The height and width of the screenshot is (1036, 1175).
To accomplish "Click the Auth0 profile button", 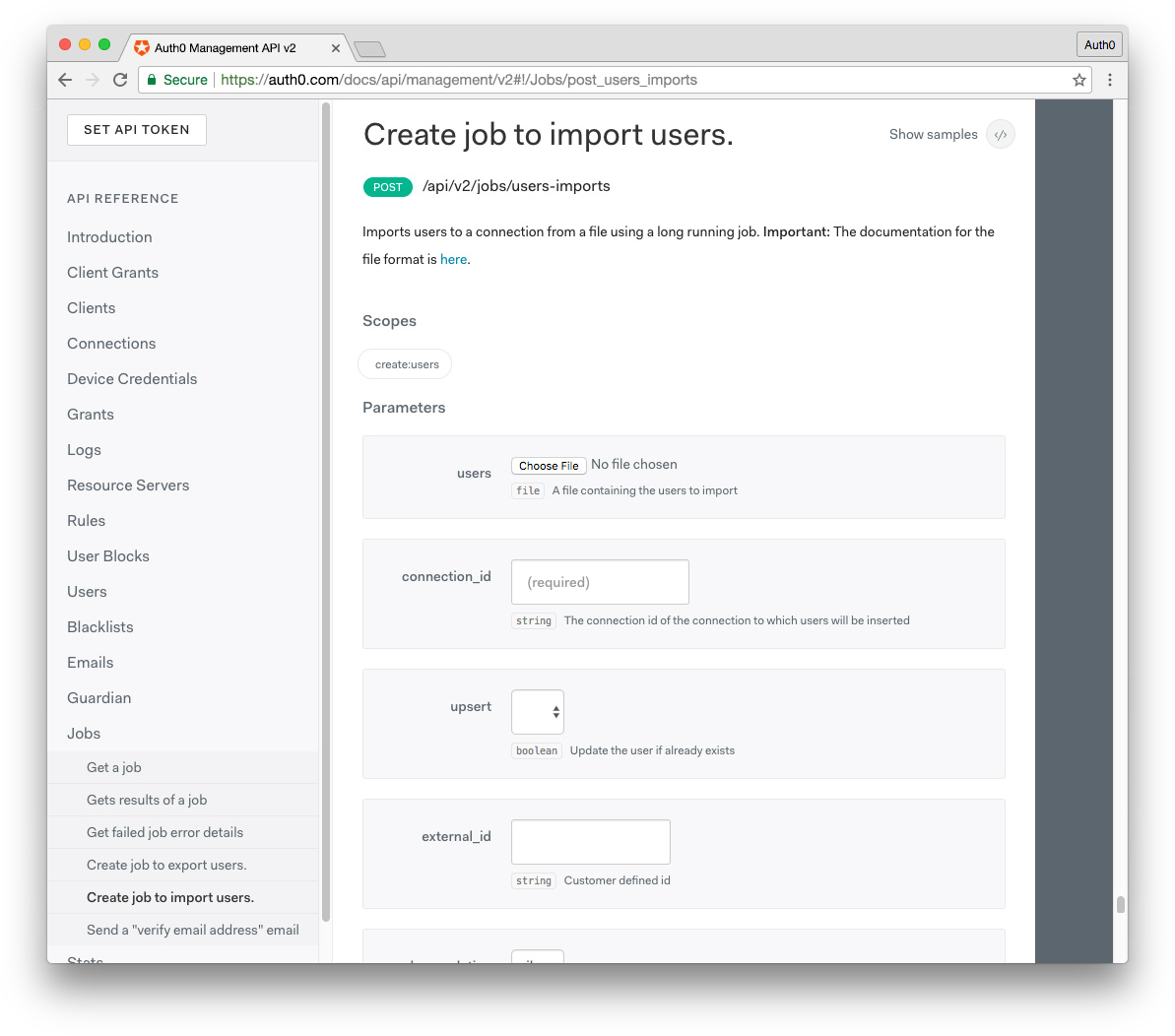I will [x=1099, y=45].
